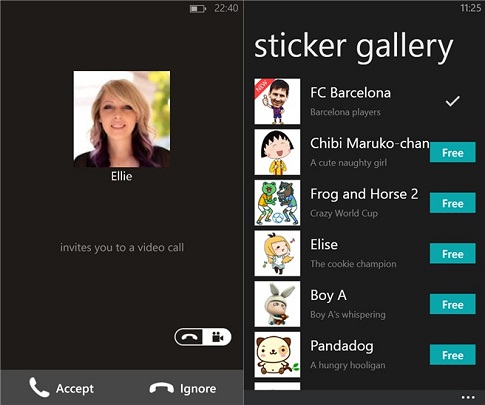Tap the FC Barcelona installed checkmark

[x=452, y=101]
